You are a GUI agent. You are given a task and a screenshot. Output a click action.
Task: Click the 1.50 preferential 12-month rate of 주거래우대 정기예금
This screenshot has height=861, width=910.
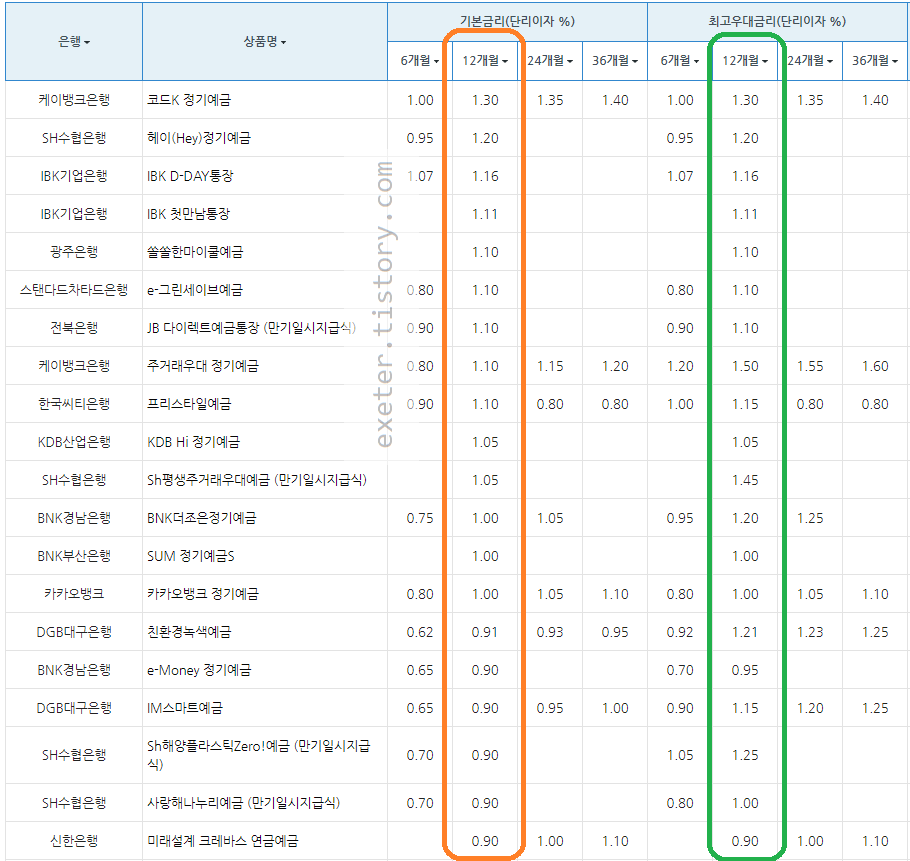coord(745,366)
